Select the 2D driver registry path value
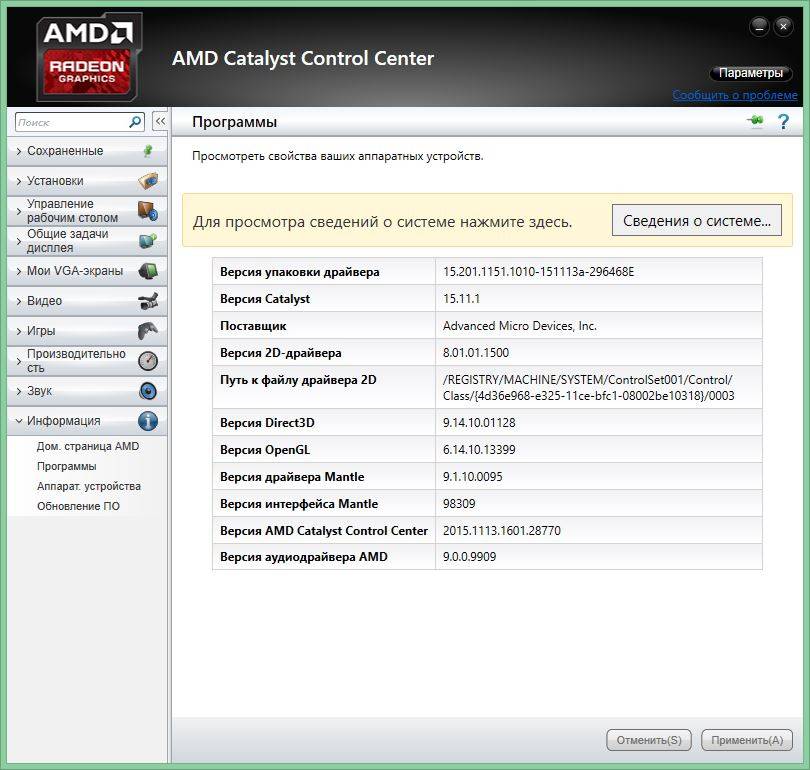Image resolution: width=810 pixels, height=770 pixels. tap(588, 387)
